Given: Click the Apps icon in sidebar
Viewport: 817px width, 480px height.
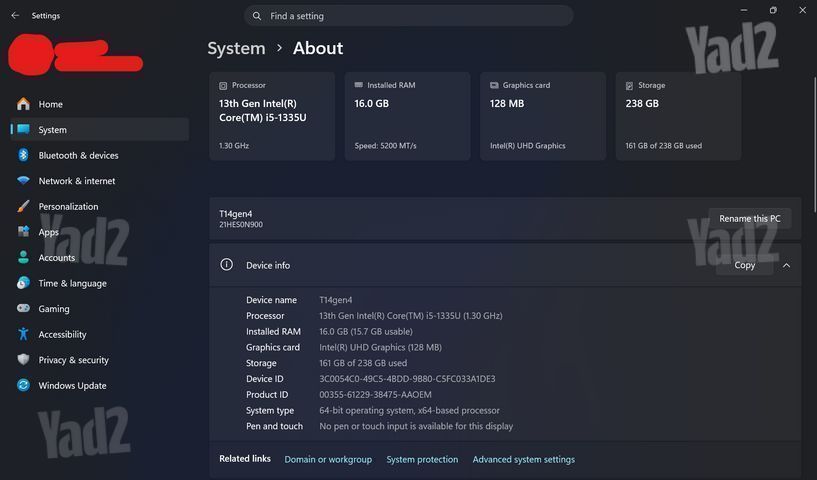Looking at the screenshot, I should [x=23, y=231].
